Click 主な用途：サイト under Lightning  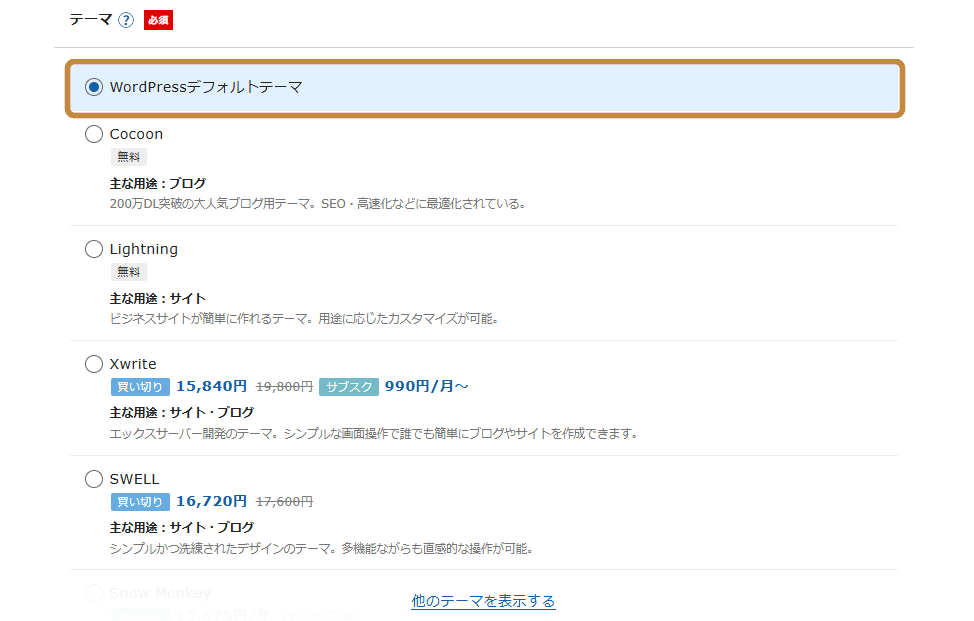click(158, 299)
